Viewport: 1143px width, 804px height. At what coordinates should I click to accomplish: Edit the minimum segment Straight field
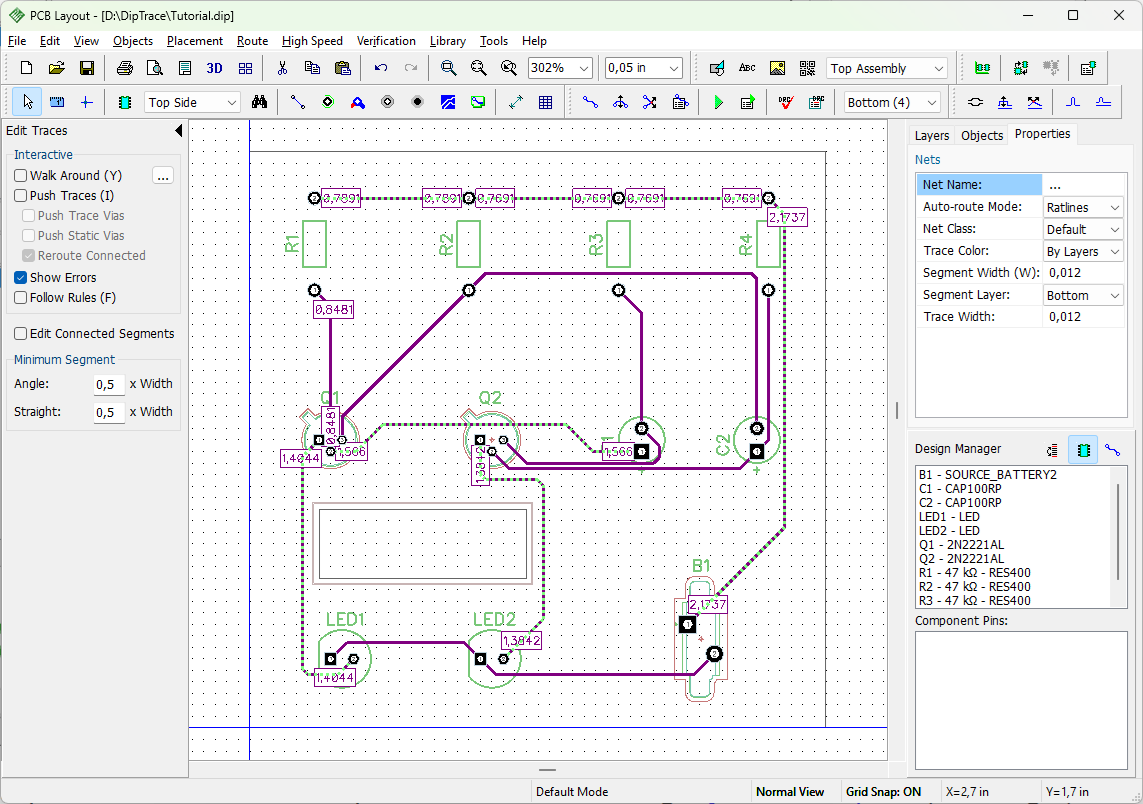coord(109,412)
